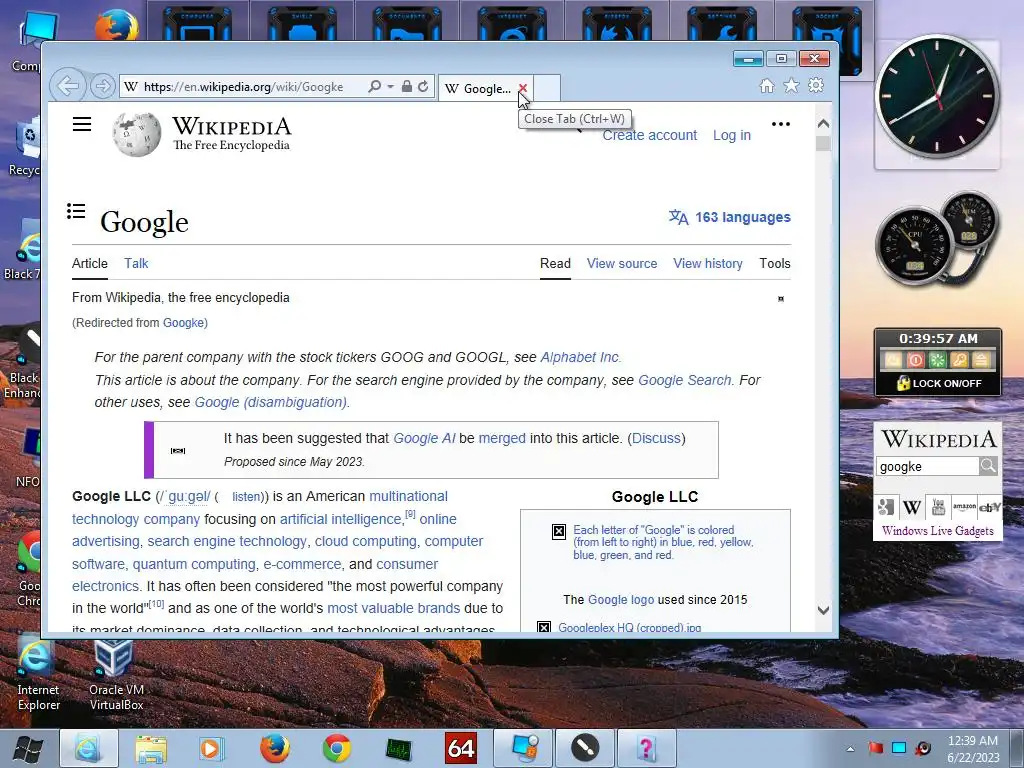Click the red power button in lock gadget
This screenshot has height=768, width=1024.
(916, 360)
